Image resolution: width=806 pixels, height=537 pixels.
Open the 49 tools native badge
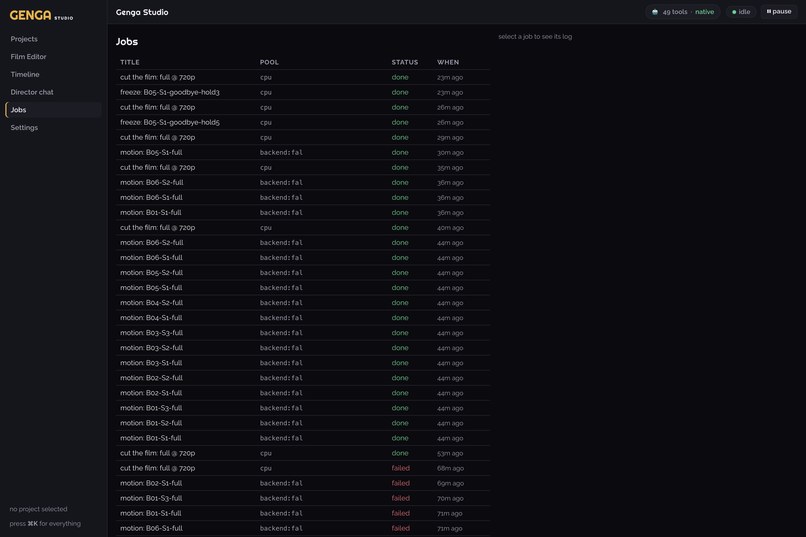(x=683, y=12)
